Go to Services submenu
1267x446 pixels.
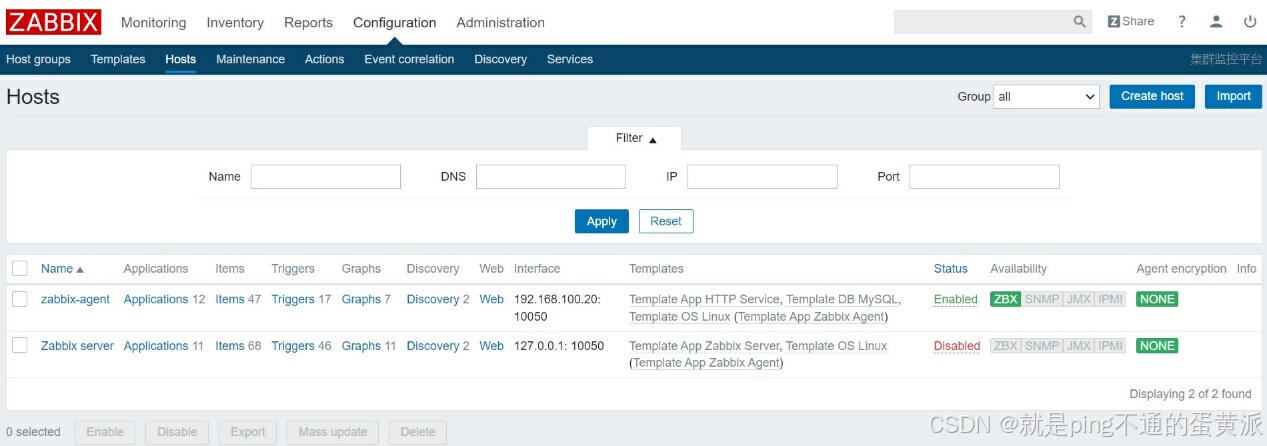coord(570,59)
